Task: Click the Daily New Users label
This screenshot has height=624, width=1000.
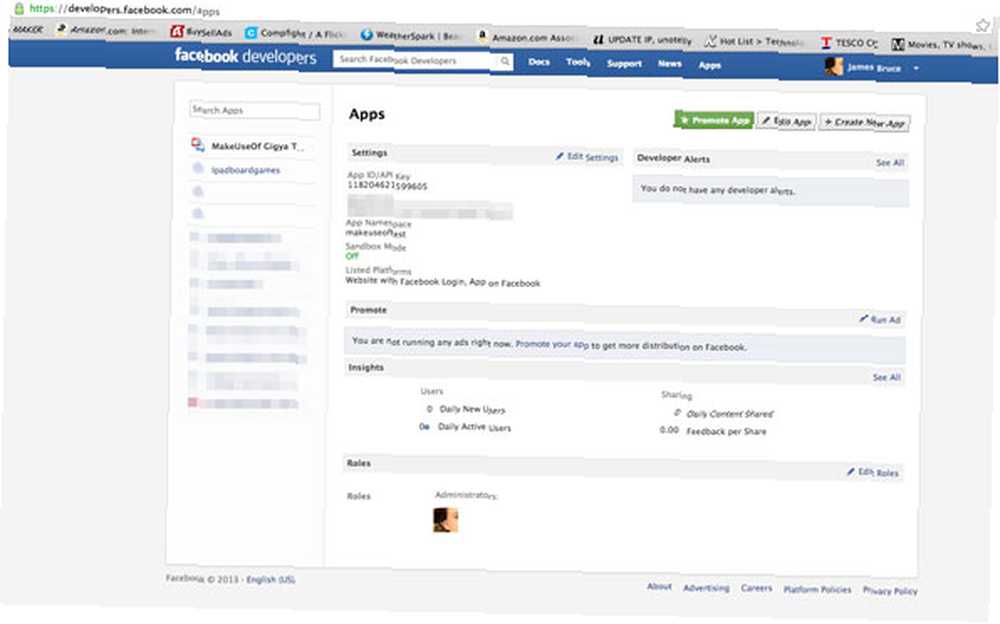Action: tap(472, 409)
